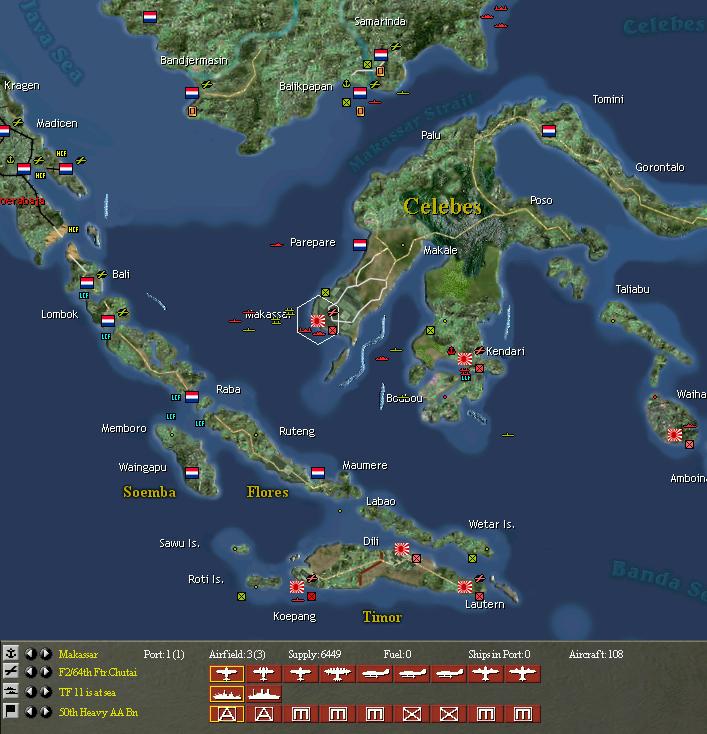Click the ship icon beside TF 11 row
This screenshot has height=734, width=707.
(10, 691)
